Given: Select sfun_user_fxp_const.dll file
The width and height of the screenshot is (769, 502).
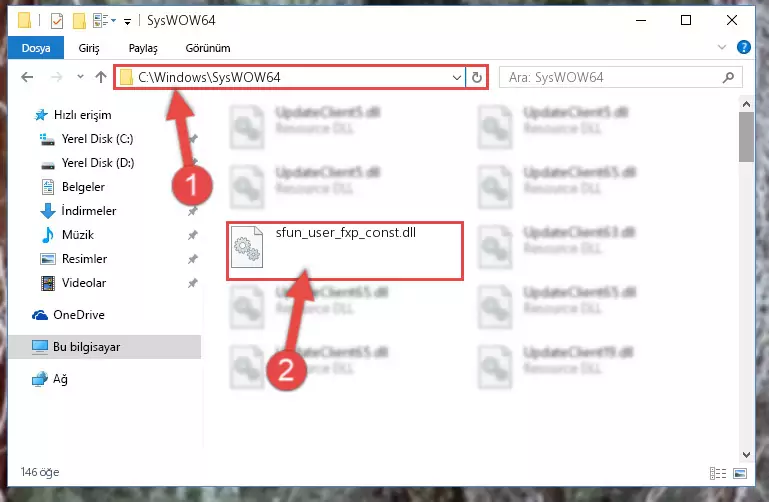Looking at the screenshot, I should click(x=345, y=251).
